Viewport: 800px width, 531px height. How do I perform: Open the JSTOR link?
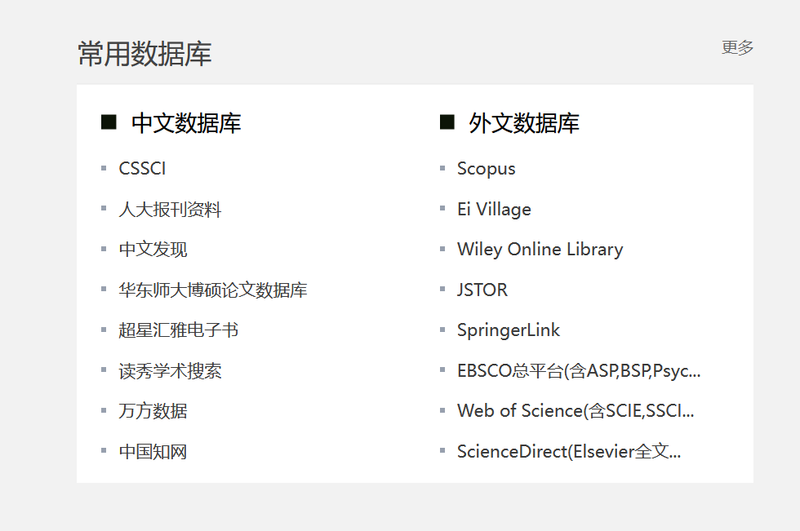tap(482, 290)
